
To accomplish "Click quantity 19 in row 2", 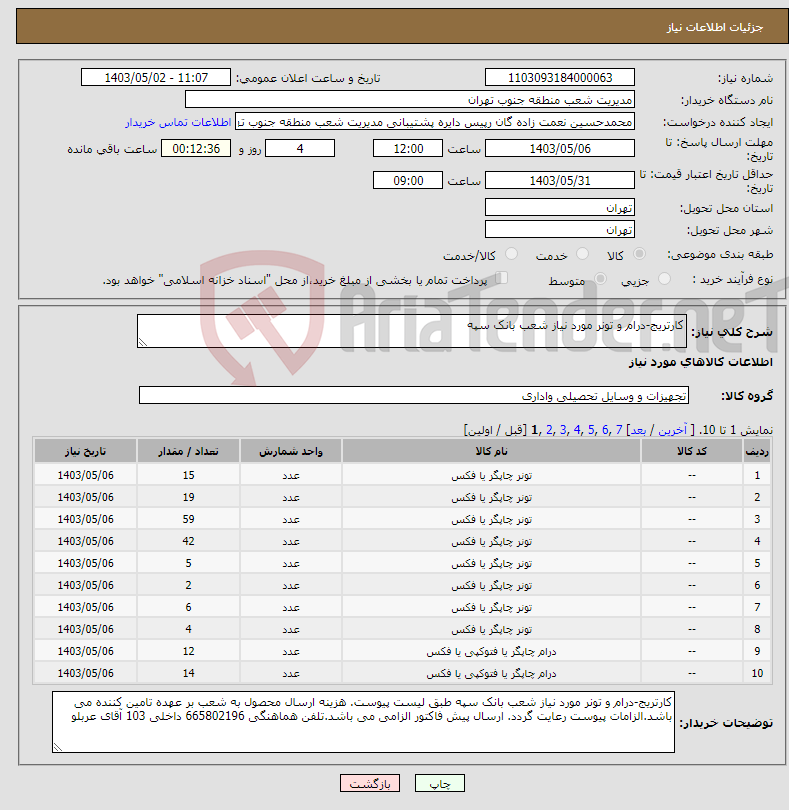I will pos(188,497).
